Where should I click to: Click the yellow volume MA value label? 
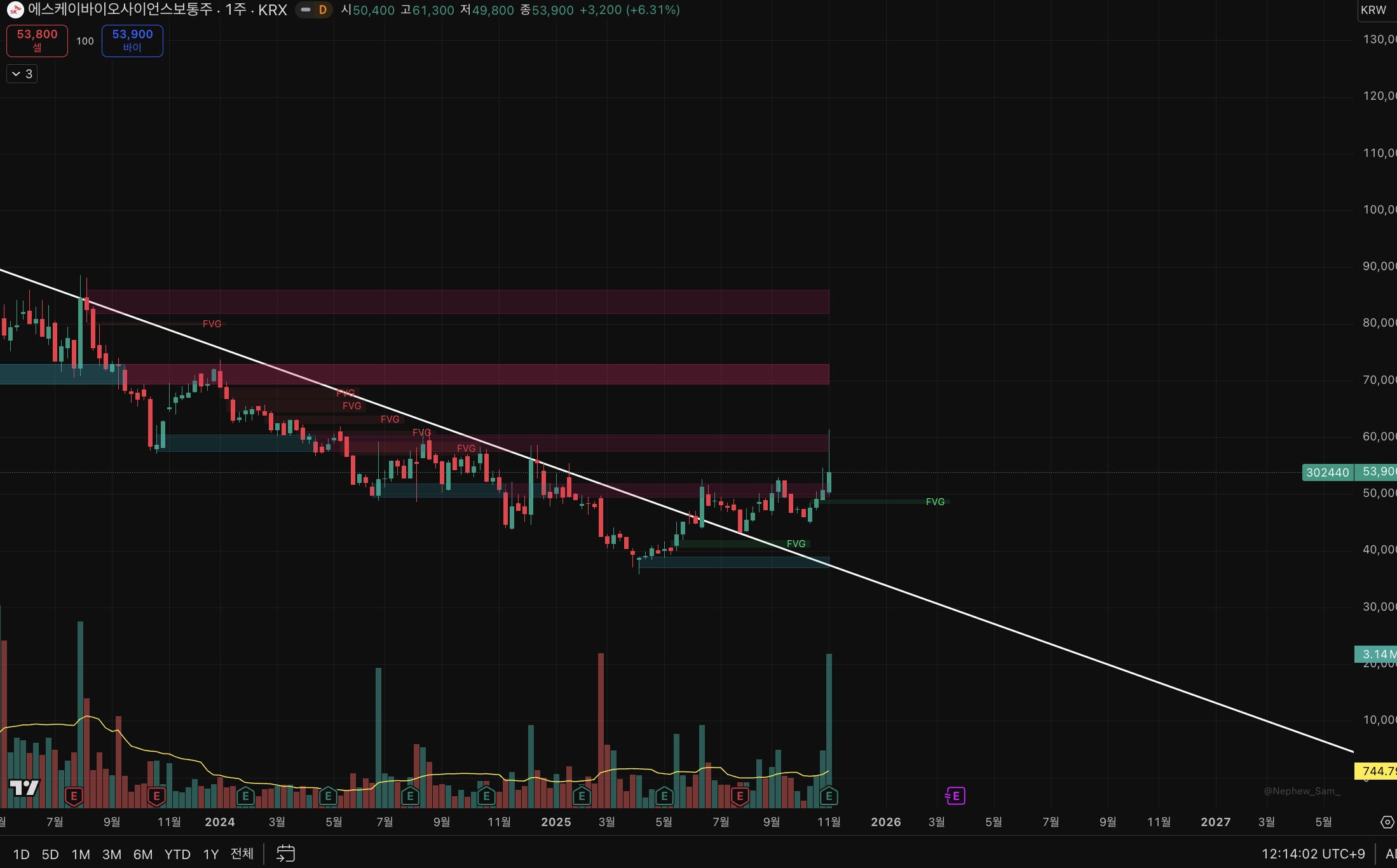(1377, 771)
